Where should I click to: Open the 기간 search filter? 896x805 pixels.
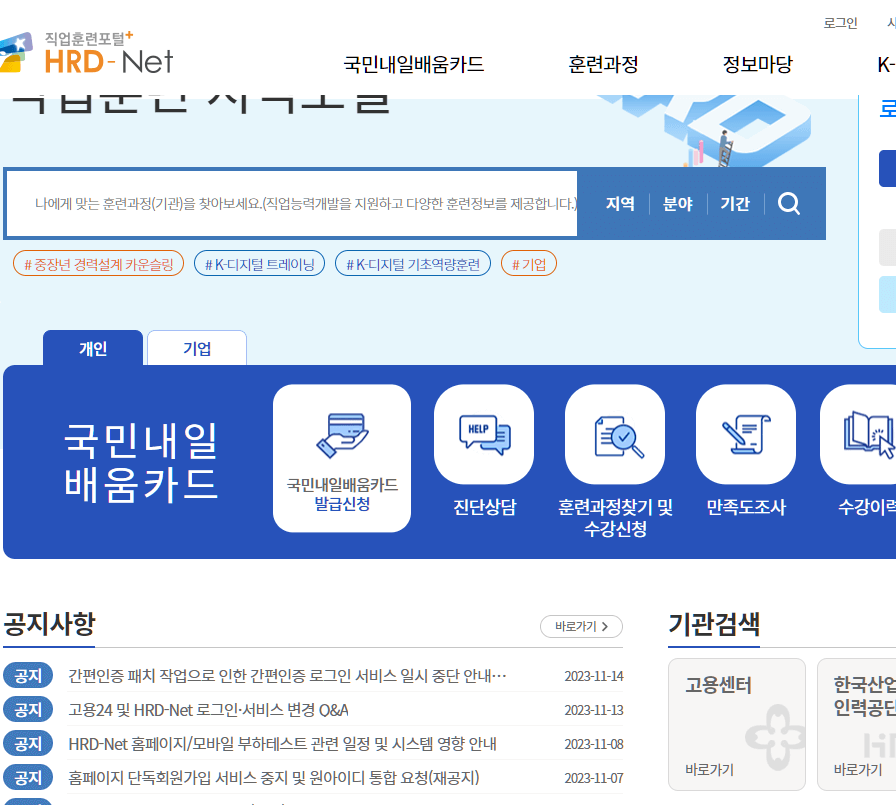(x=735, y=203)
